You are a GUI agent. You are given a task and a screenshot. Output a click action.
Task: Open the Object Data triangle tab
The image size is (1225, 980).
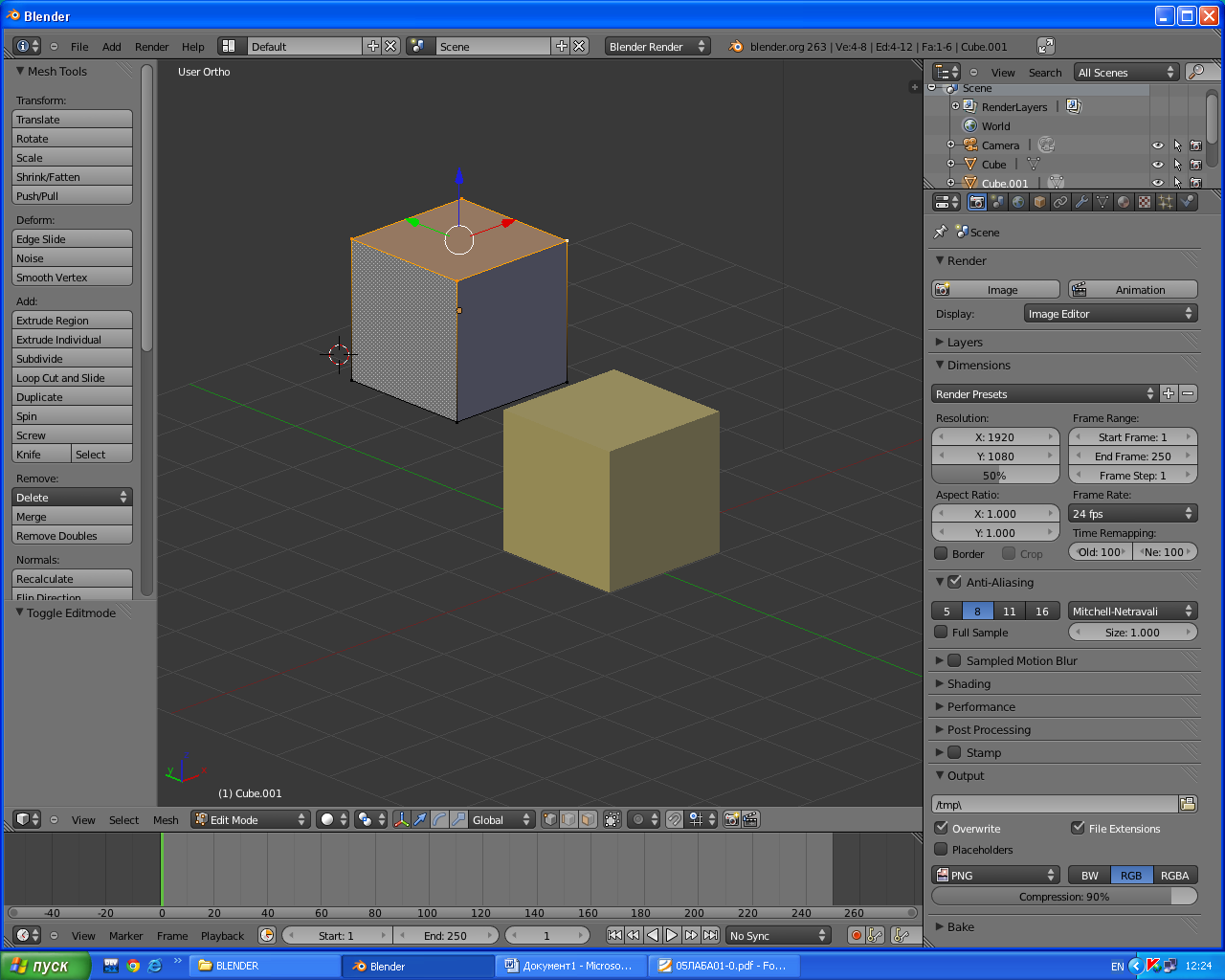[1102, 202]
